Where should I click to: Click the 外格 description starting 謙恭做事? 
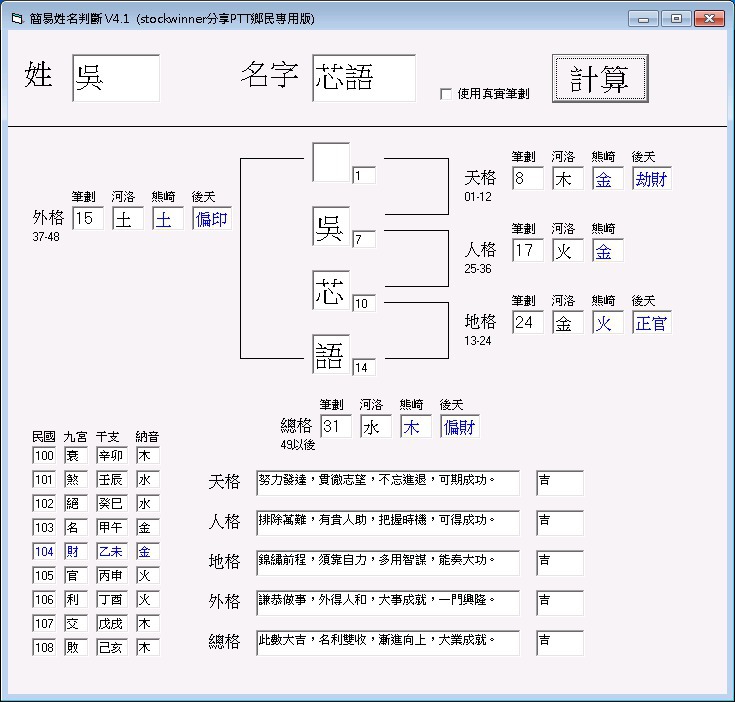[388, 603]
